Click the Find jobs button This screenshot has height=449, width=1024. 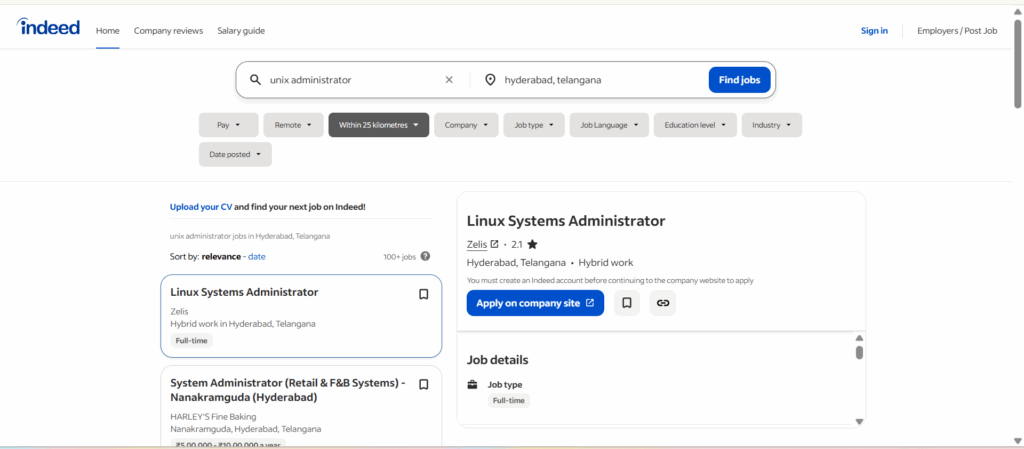tap(740, 80)
